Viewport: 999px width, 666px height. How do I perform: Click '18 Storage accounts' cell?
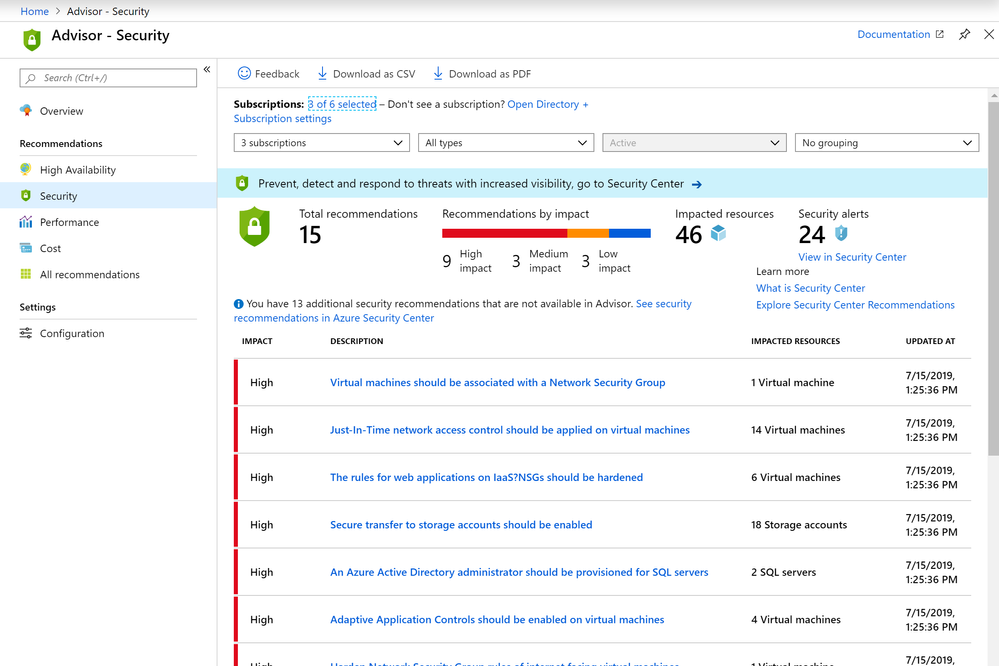coord(799,525)
